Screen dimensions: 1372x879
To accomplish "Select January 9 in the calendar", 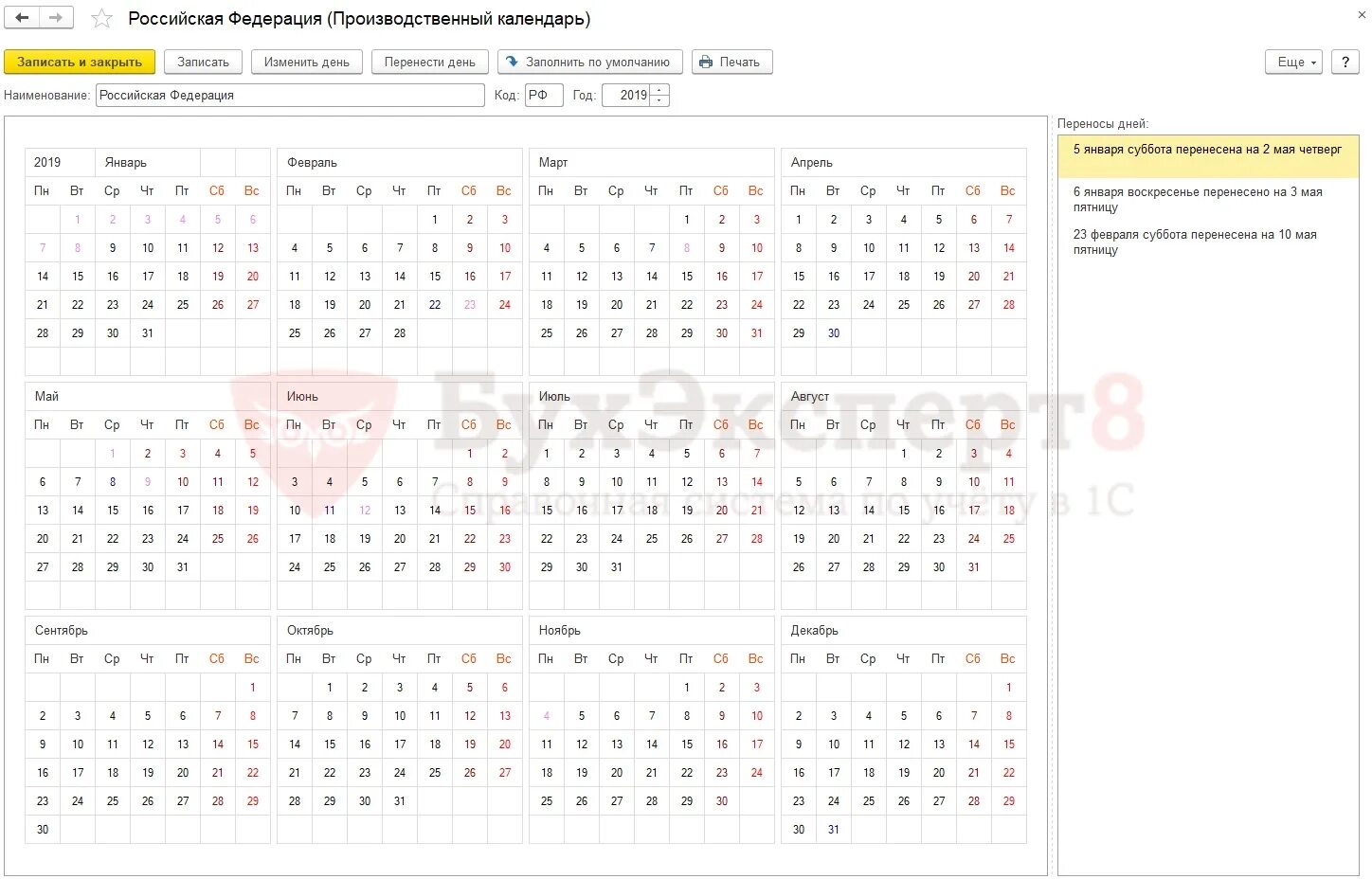I will pyautogui.click(x=113, y=248).
